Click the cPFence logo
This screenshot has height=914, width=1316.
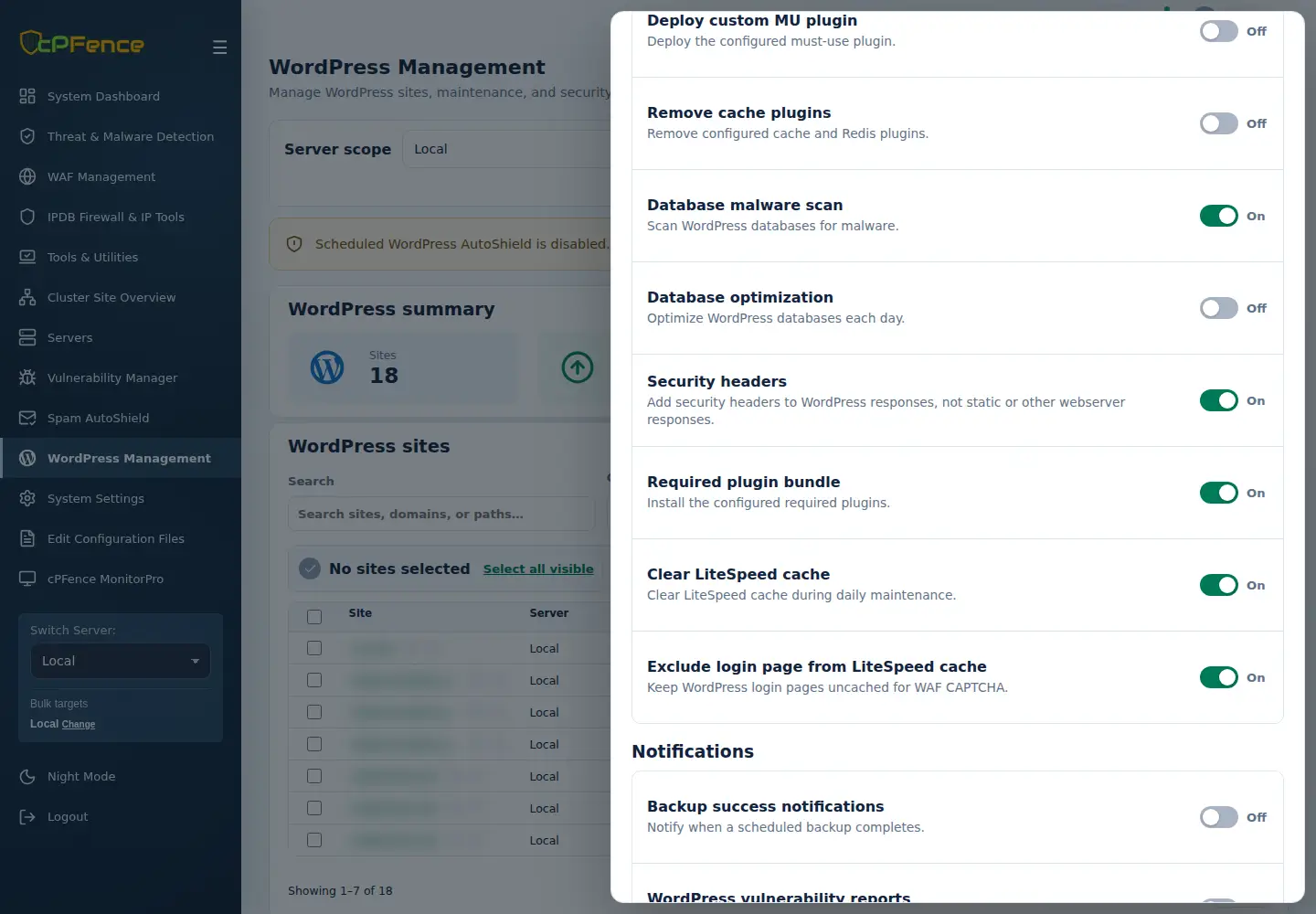pos(82,43)
